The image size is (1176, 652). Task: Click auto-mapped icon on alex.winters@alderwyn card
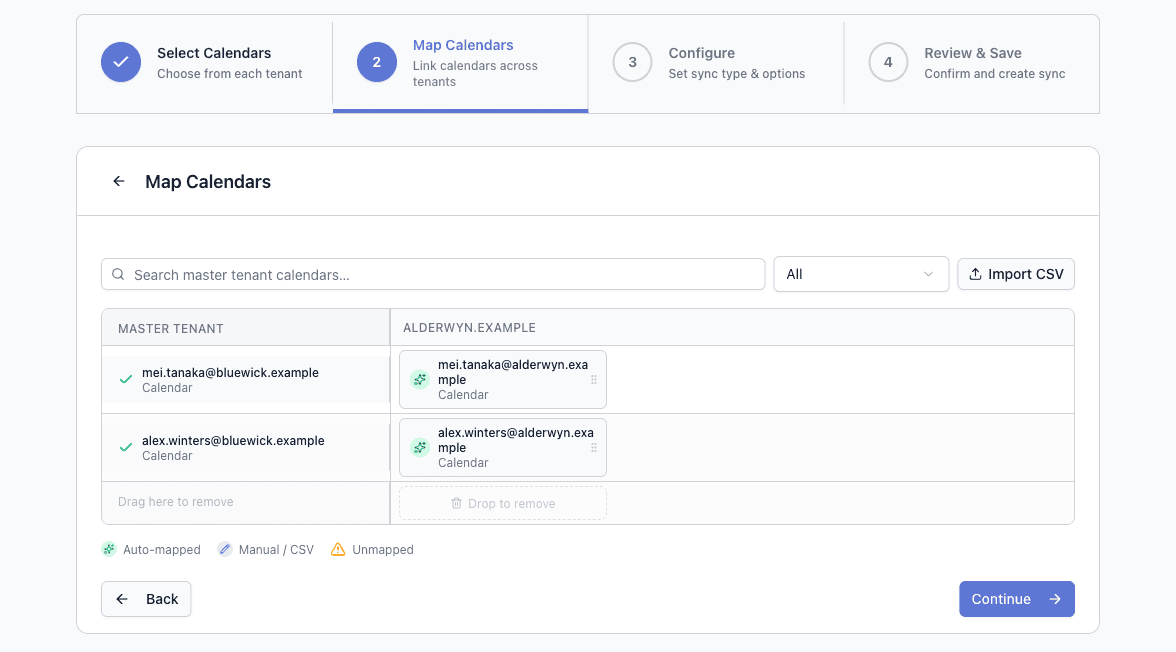pos(420,448)
